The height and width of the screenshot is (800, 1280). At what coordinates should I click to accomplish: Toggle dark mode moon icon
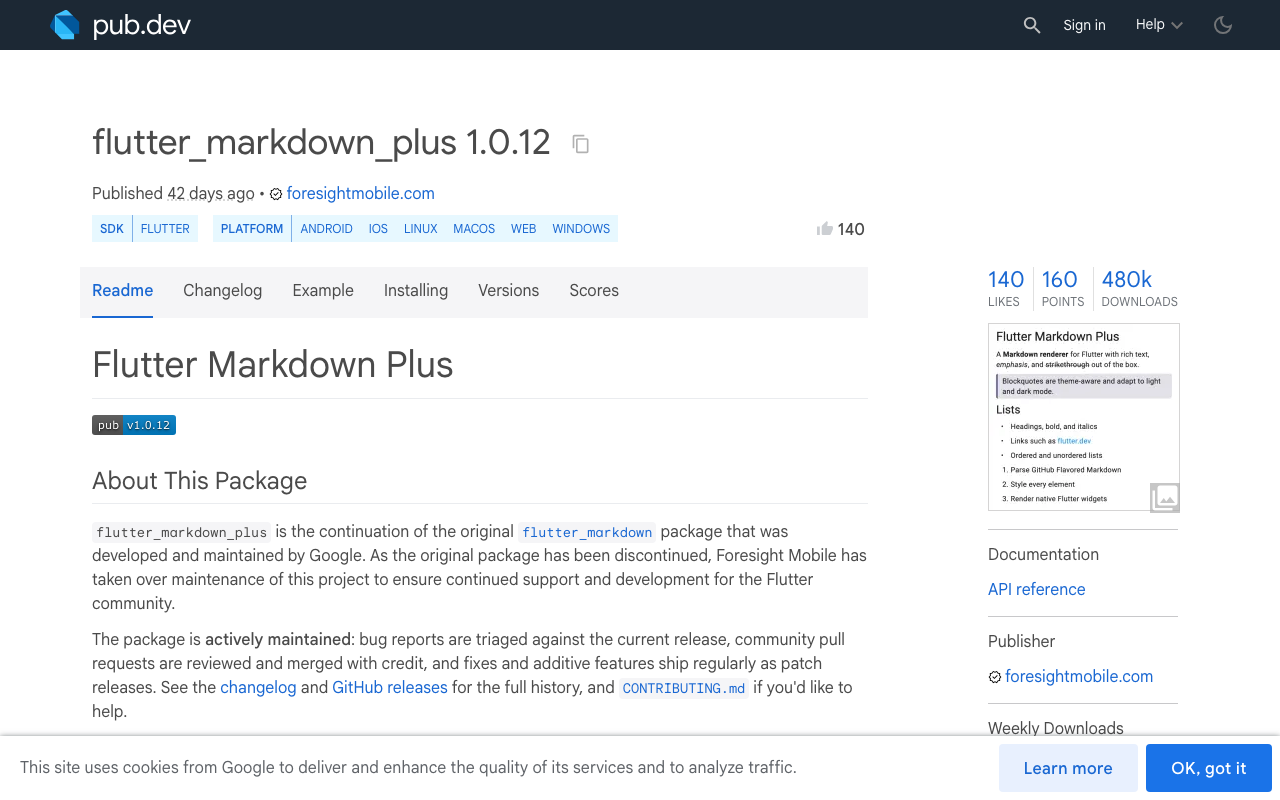[1223, 25]
